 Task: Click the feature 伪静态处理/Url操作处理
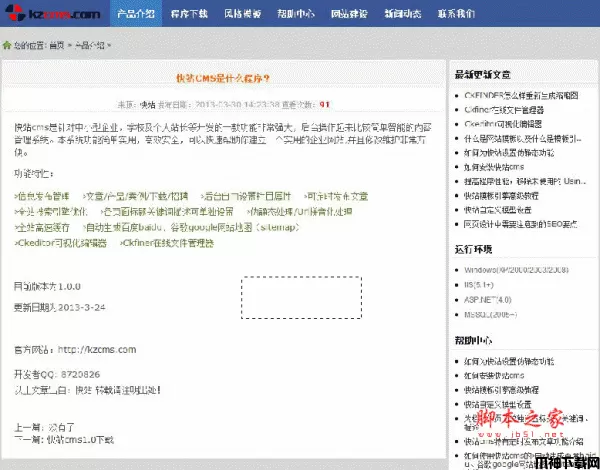click(299, 212)
